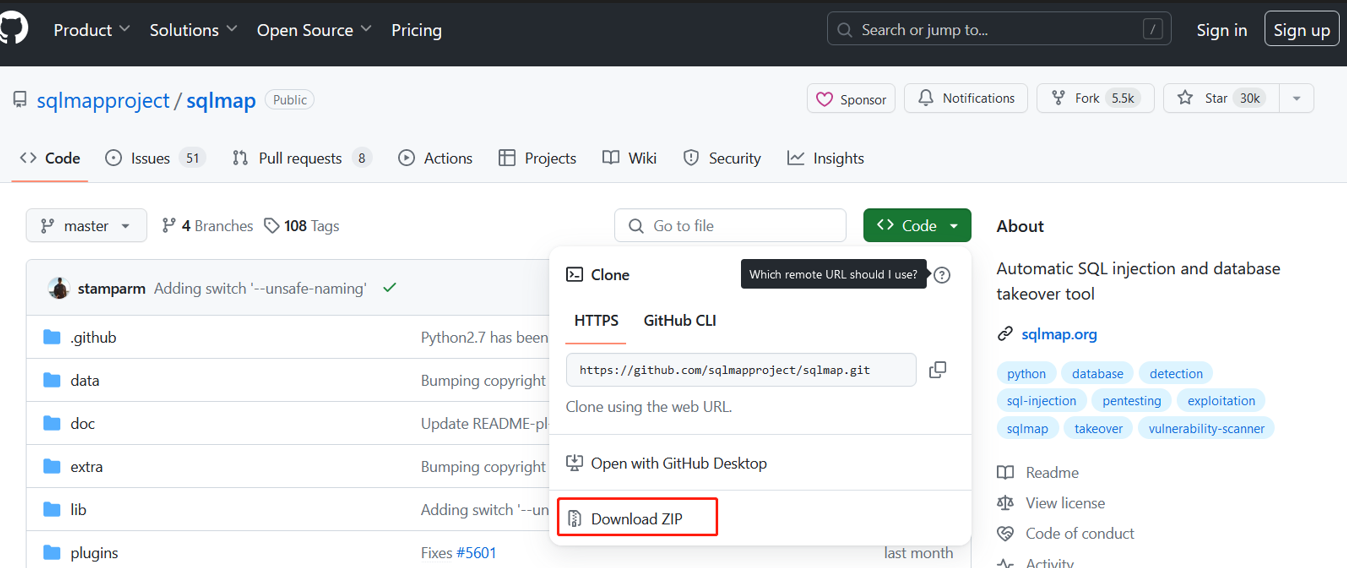The width and height of the screenshot is (1347, 568).
Task: Click the help question mark icon
Action: coord(942,275)
